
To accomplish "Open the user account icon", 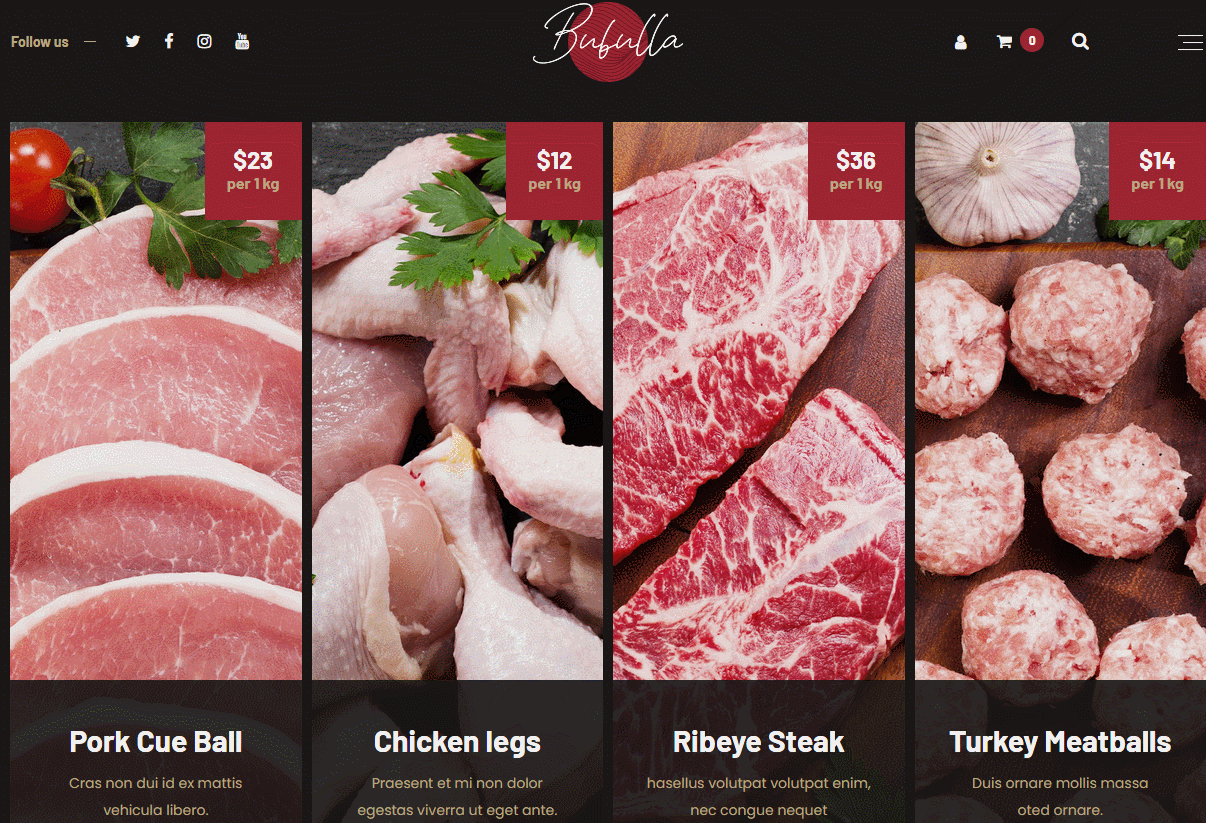I will click(x=961, y=42).
